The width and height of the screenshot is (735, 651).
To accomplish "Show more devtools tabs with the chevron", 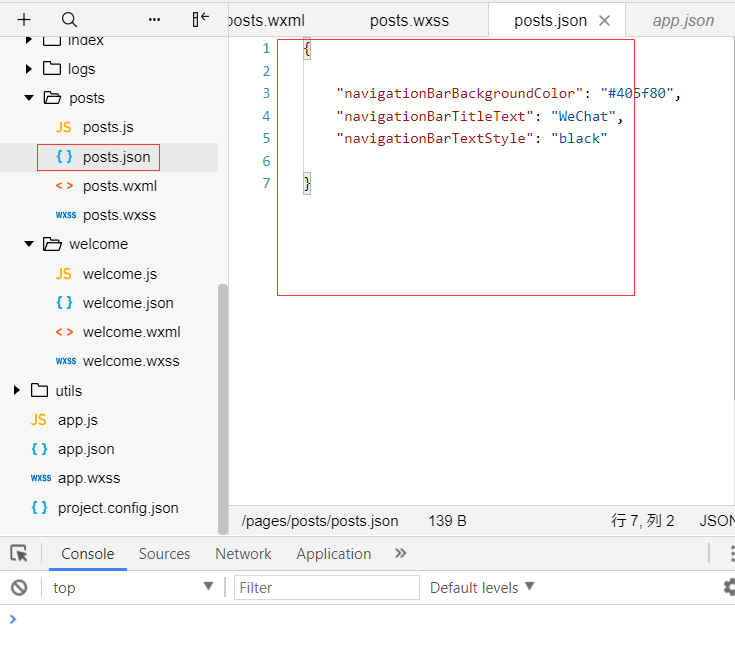I will click(x=401, y=553).
